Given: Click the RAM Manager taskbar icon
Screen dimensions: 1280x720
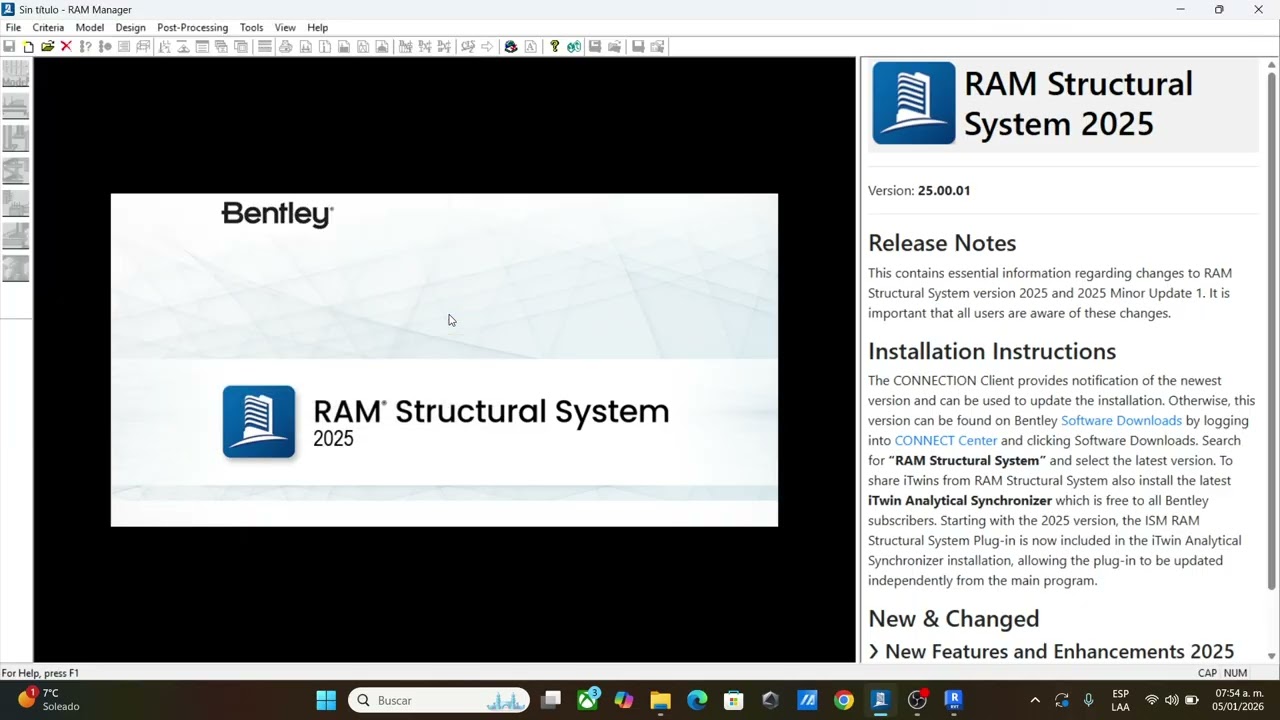Looking at the screenshot, I should [880, 700].
